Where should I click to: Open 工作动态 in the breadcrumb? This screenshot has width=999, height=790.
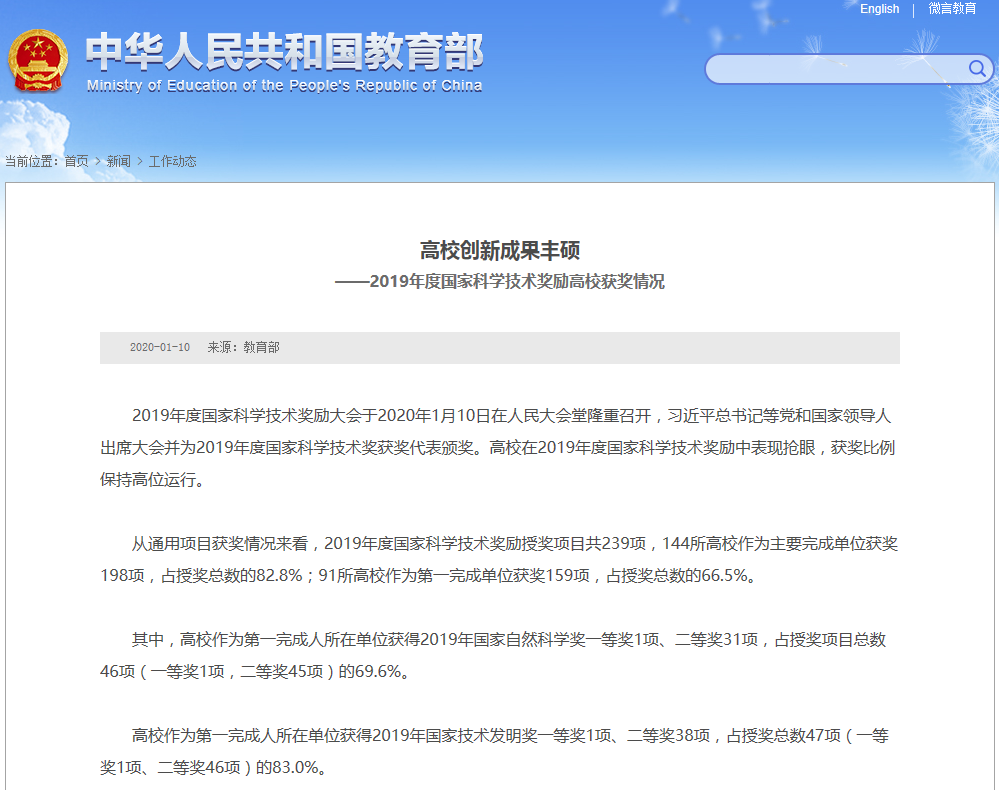pos(172,161)
